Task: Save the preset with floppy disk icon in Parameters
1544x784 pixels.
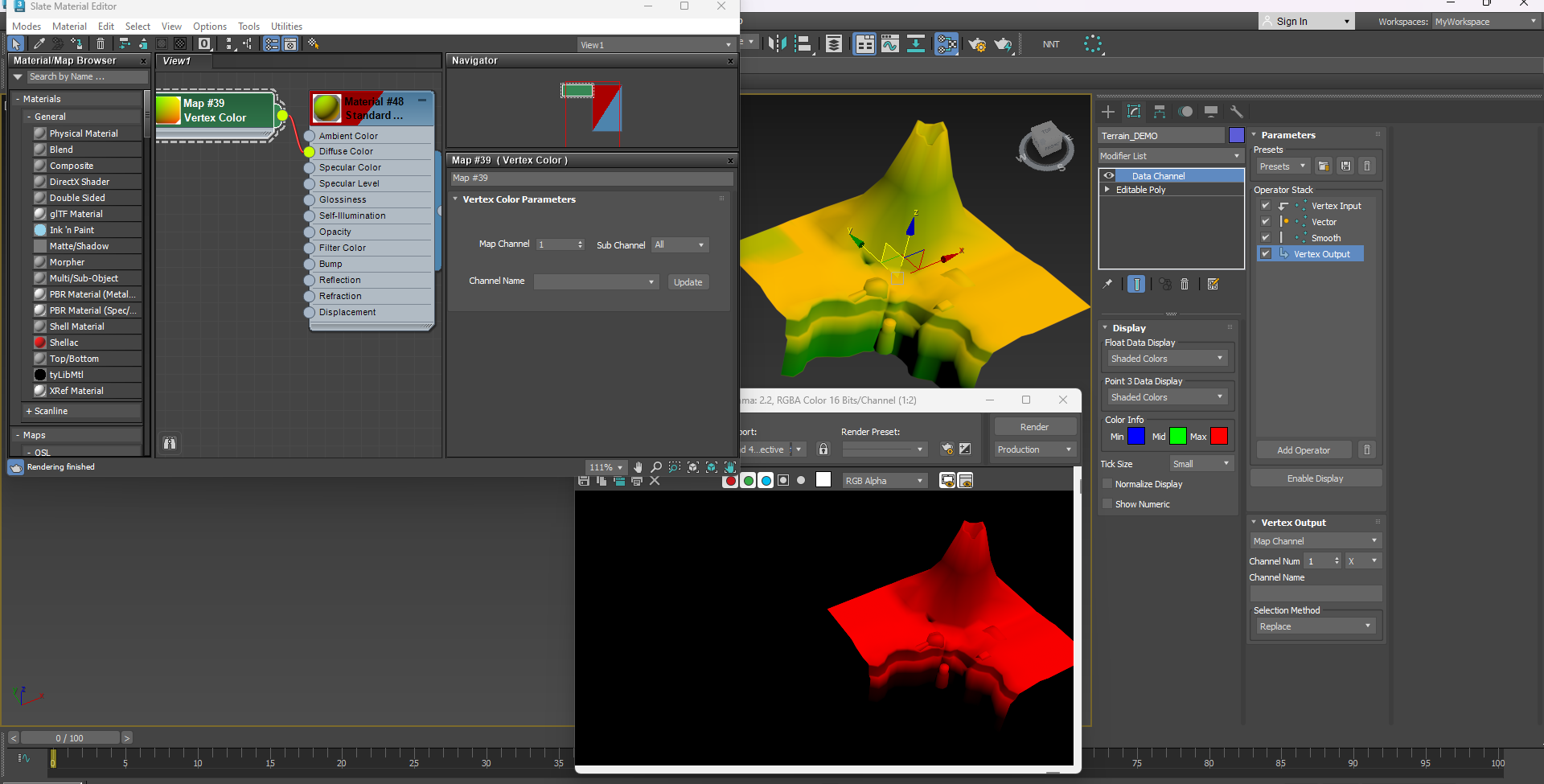Action: (1345, 166)
